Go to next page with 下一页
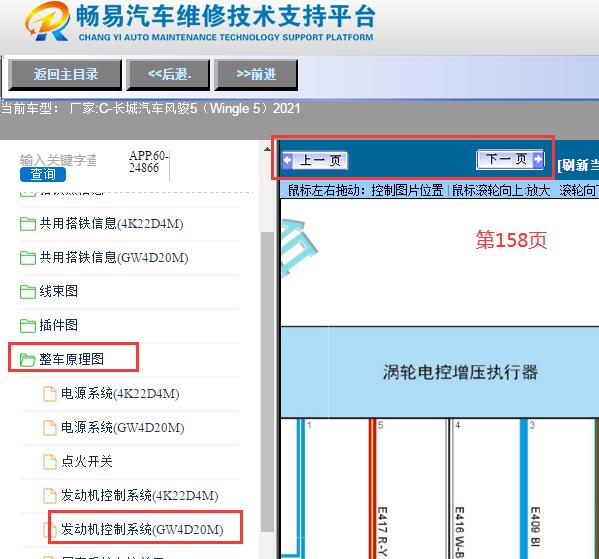This screenshot has height=559, width=599. pos(511,159)
